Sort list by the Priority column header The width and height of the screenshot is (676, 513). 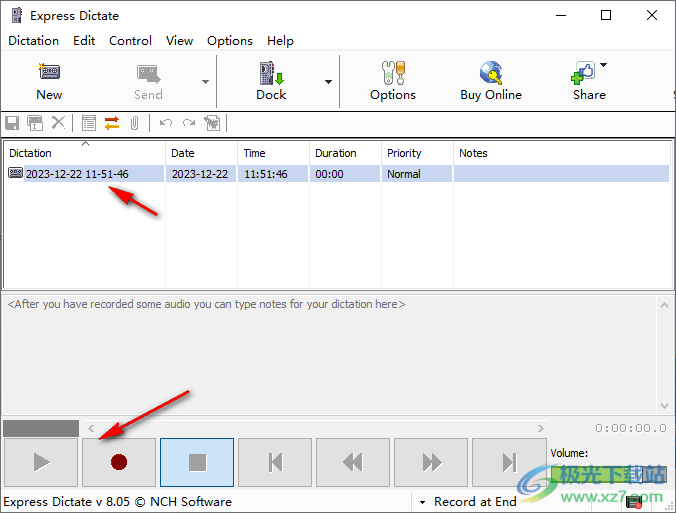(x=404, y=153)
